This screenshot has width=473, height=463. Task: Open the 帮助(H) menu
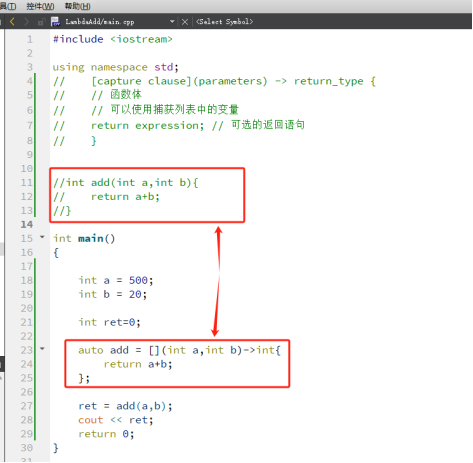click(77, 6)
